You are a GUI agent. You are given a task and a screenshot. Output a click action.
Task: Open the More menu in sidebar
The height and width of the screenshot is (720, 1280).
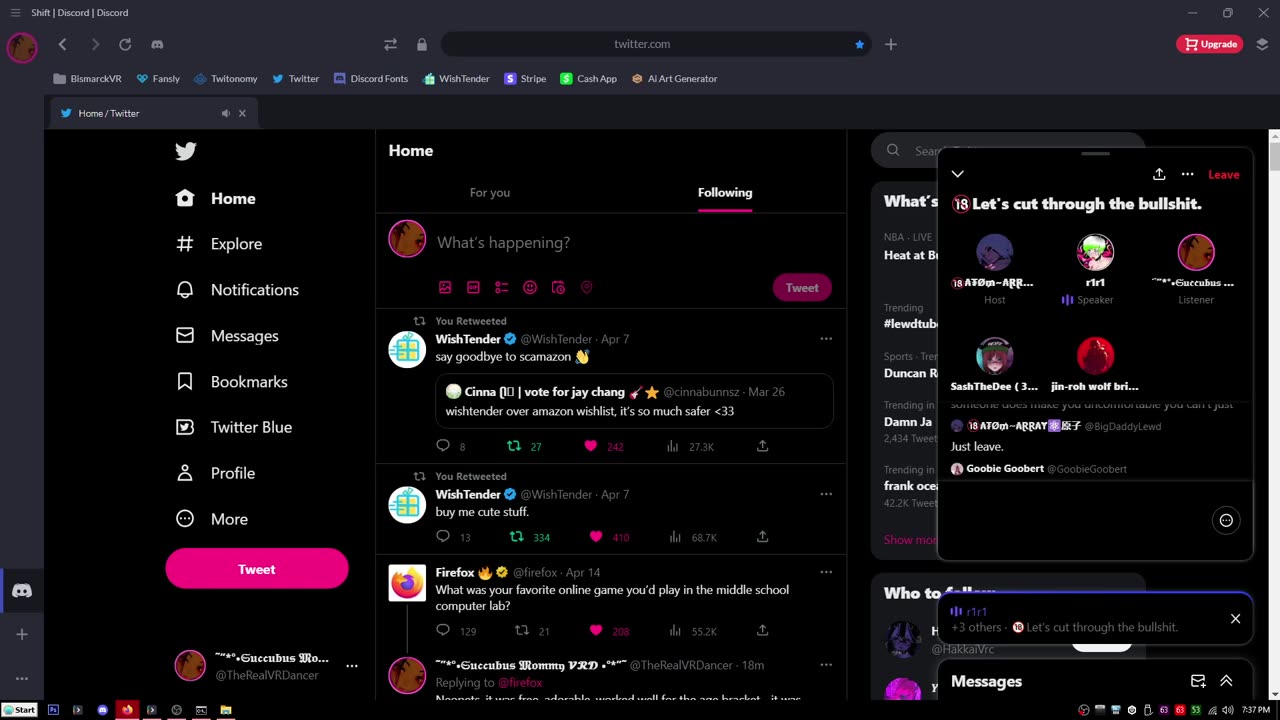click(212, 519)
